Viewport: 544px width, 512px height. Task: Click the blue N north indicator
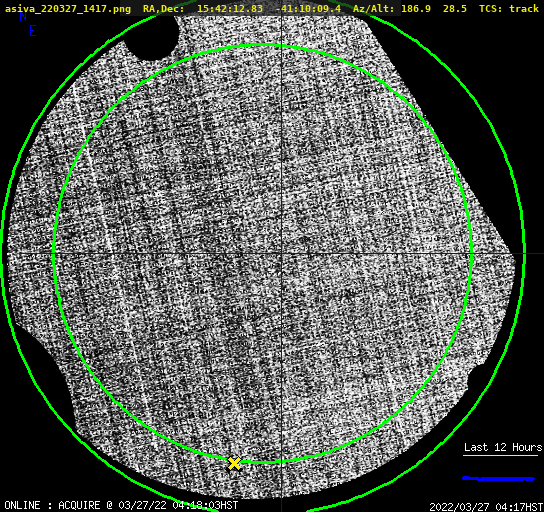23,16
